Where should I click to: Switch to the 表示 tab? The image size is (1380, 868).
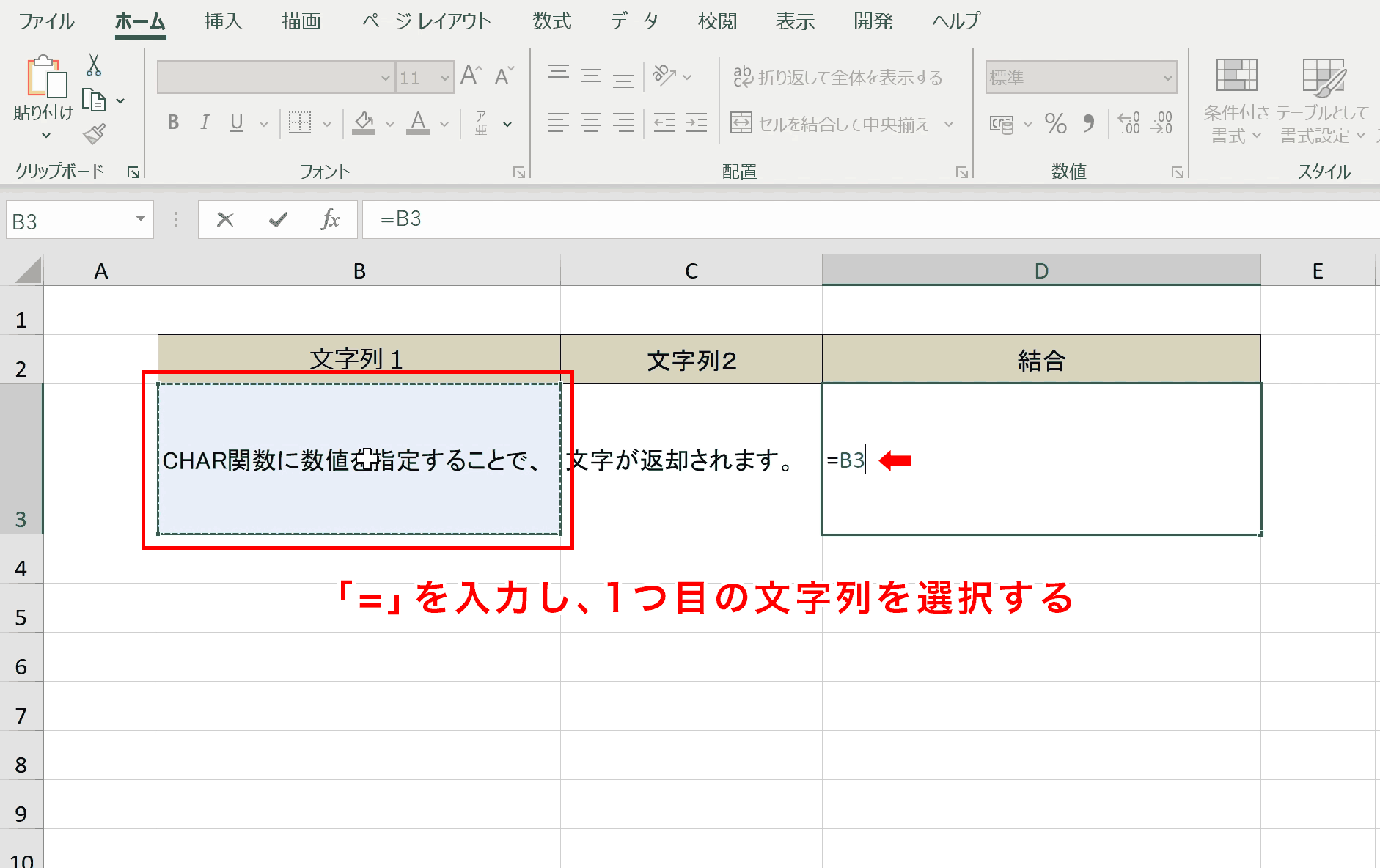(x=796, y=21)
